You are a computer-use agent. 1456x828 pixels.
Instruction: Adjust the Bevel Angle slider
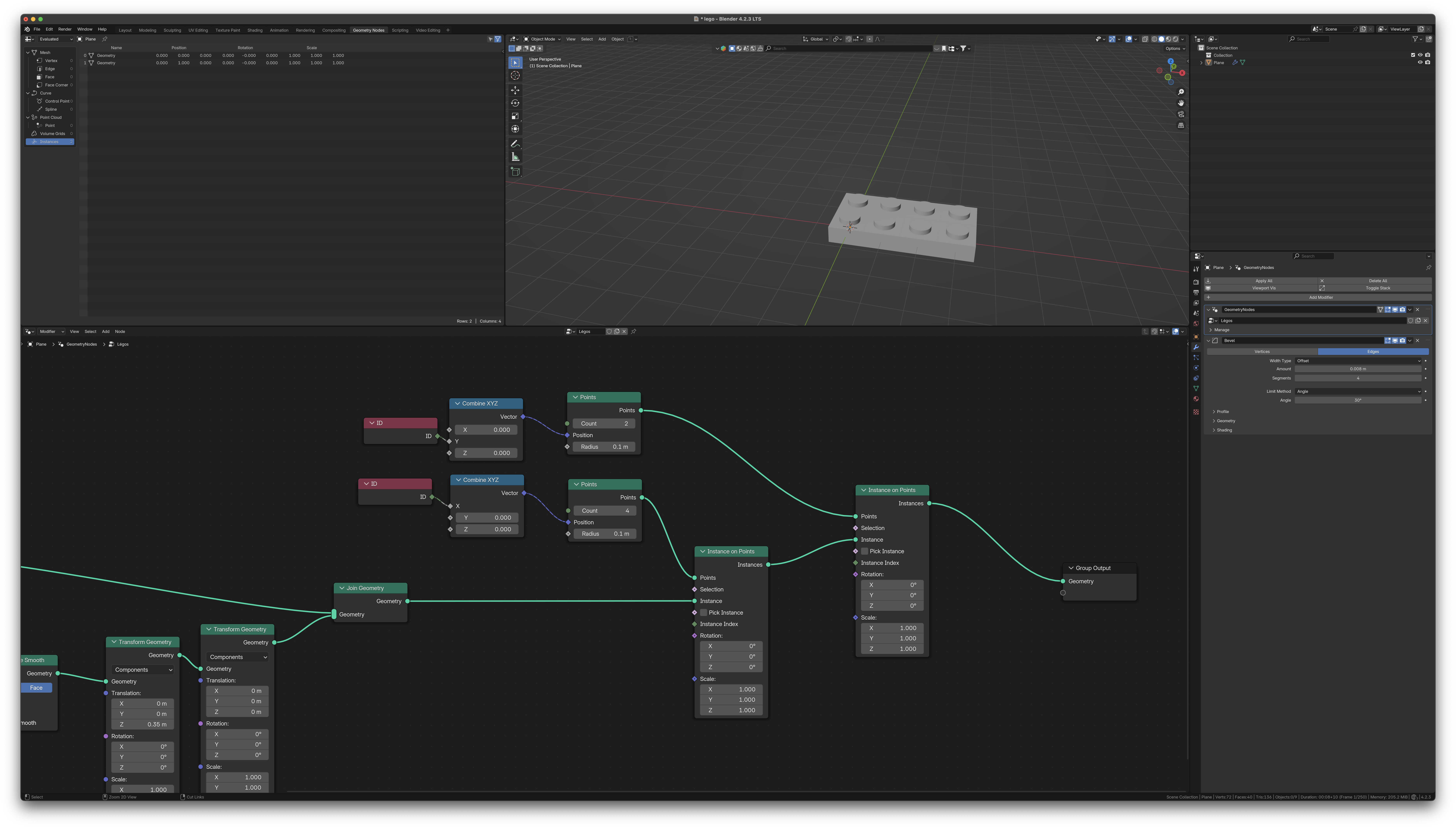point(1358,400)
